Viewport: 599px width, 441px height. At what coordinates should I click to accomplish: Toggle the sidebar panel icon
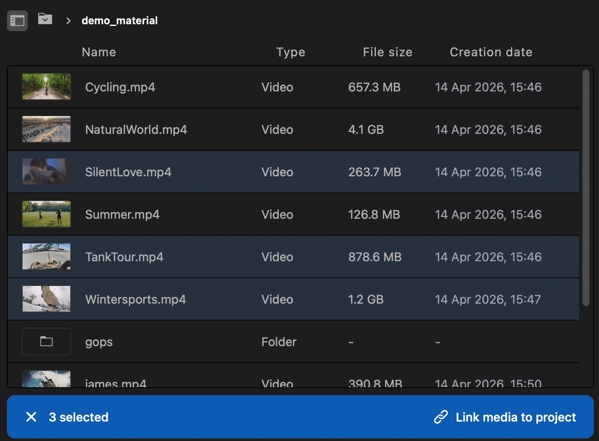pyautogui.click(x=17, y=21)
